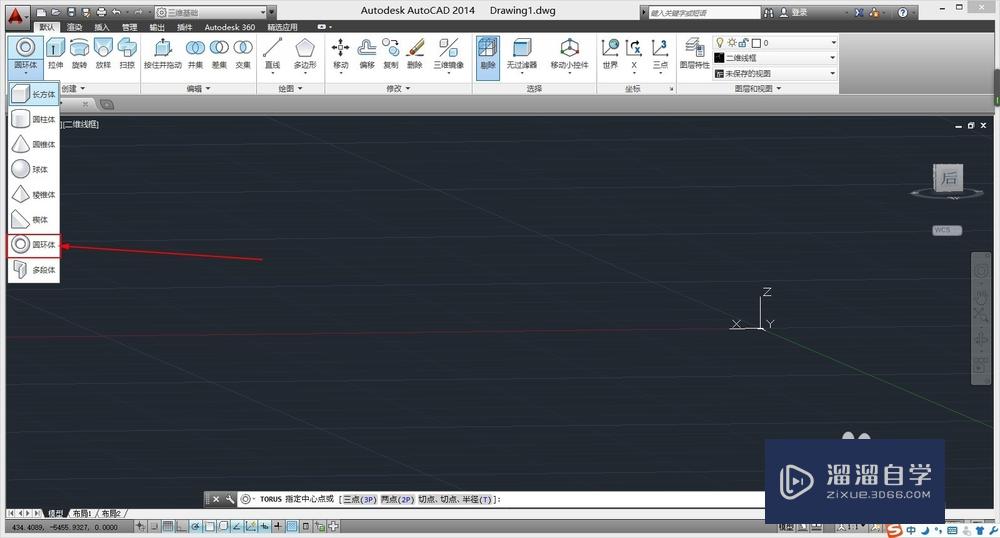Click the Open file folder icon
Screen dimensions: 1000x538
pos(56,12)
